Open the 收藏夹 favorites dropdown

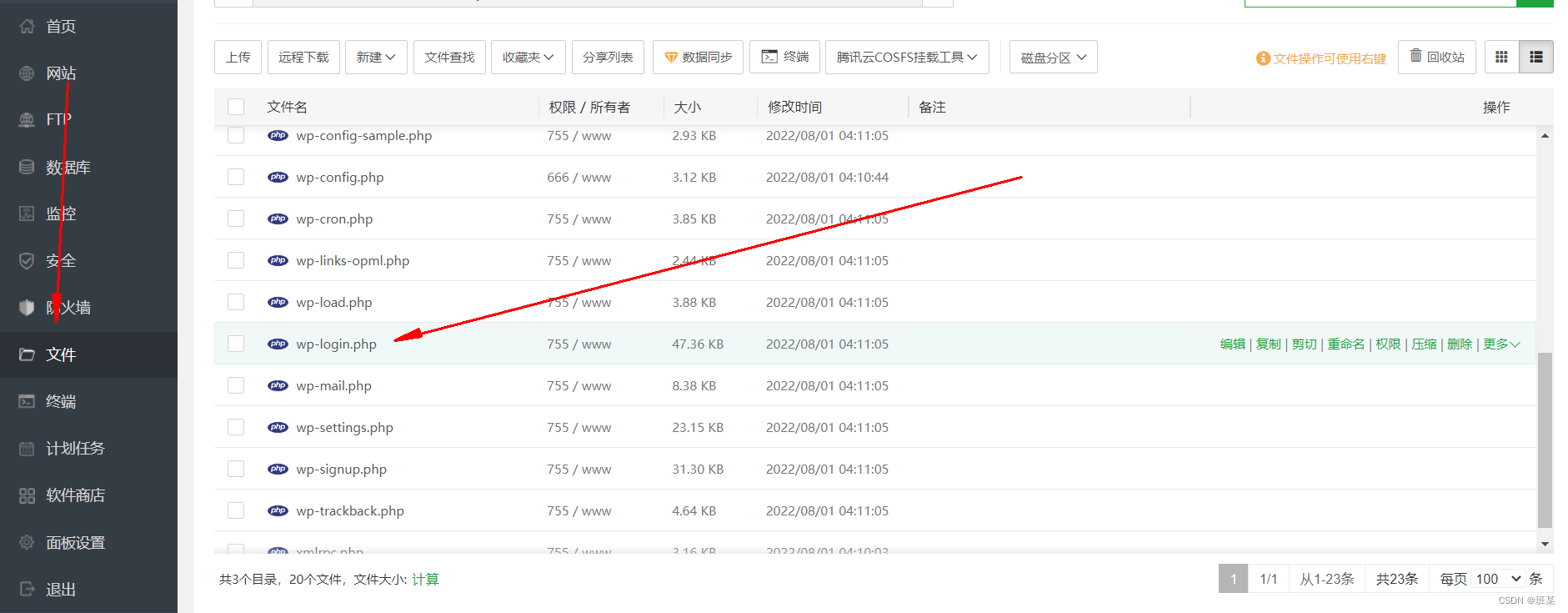click(x=528, y=57)
